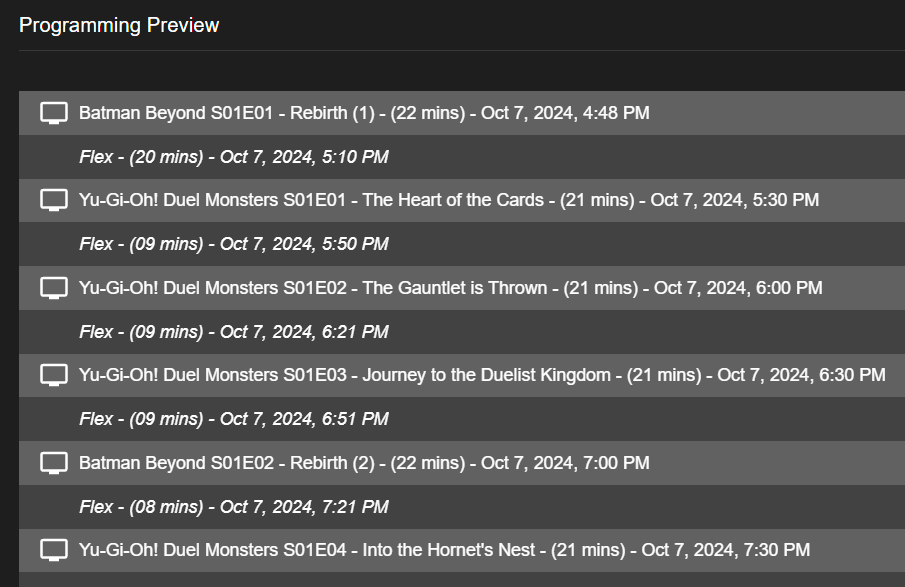Select the 8-minute Flex row at 7:21 PM
The image size is (905, 587).
point(234,507)
